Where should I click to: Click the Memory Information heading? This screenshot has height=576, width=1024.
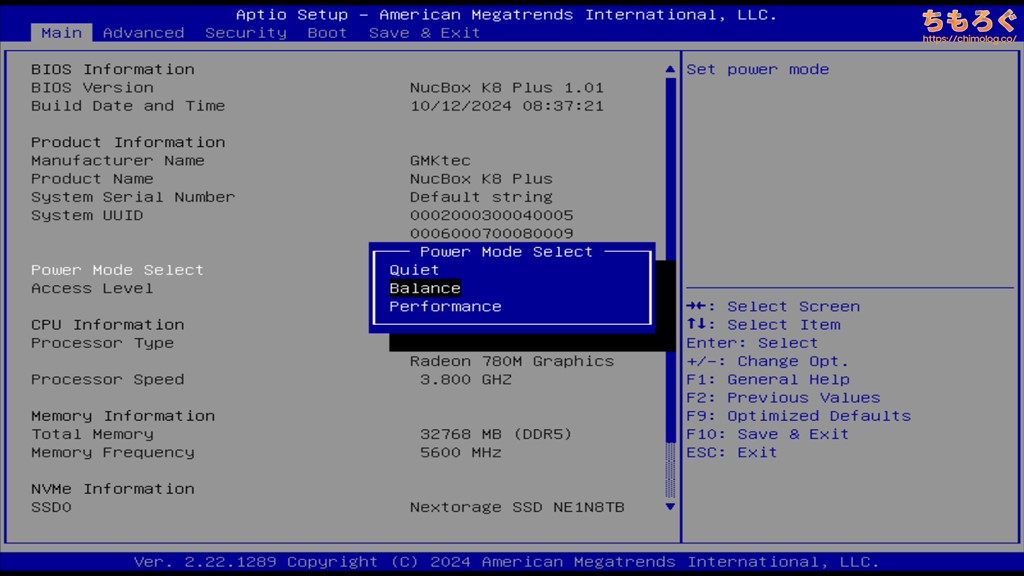pos(123,416)
